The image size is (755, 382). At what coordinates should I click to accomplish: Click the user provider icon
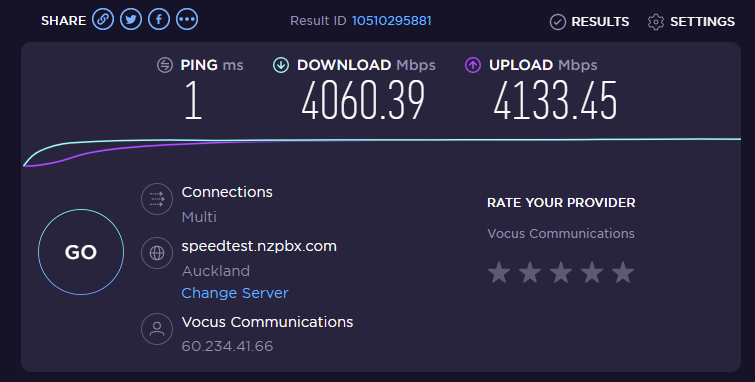157,329
